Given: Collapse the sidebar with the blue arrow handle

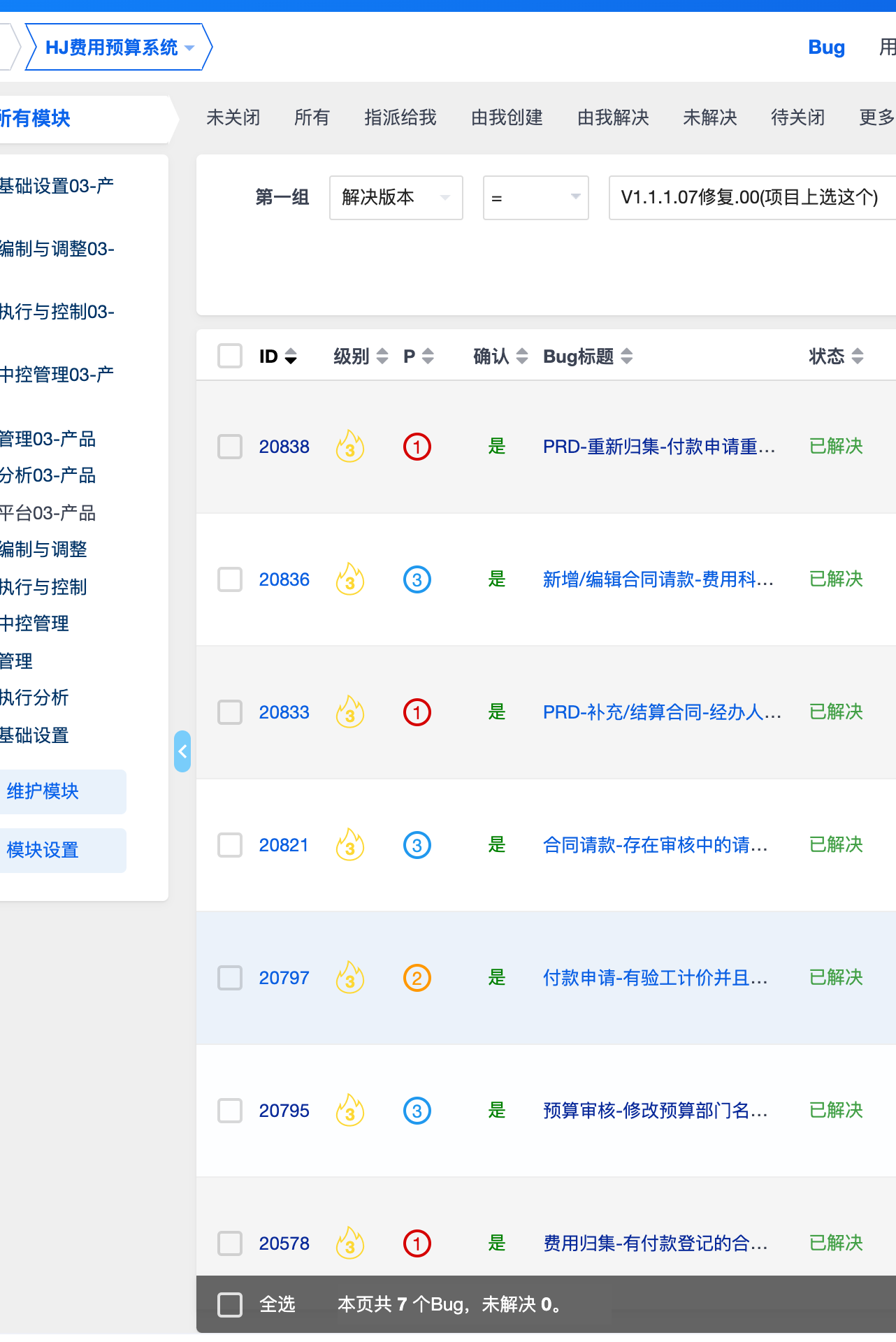Looking at the screenshot, I should pyautogui.click(x=182, y=751).
